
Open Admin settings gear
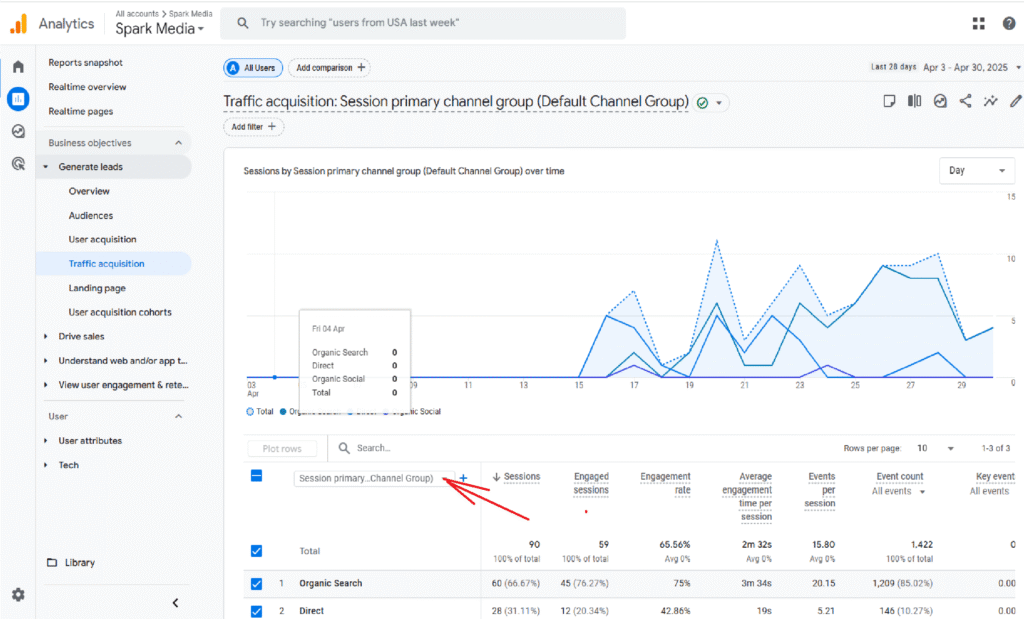18,595
